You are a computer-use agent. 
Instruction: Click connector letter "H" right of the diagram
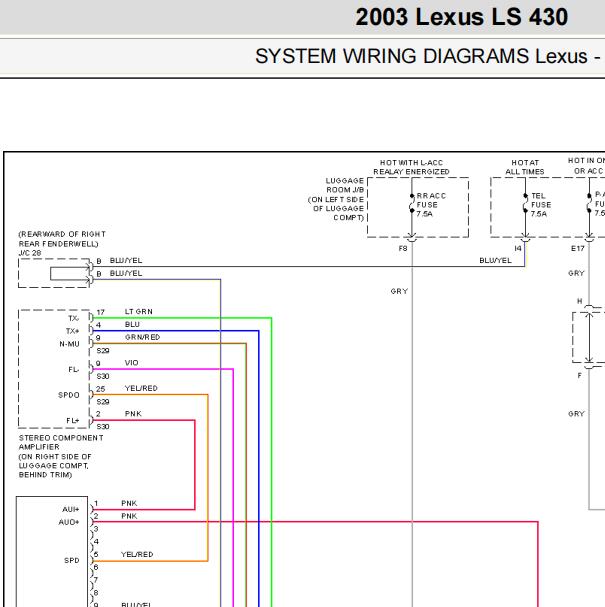tap(579, 301)
